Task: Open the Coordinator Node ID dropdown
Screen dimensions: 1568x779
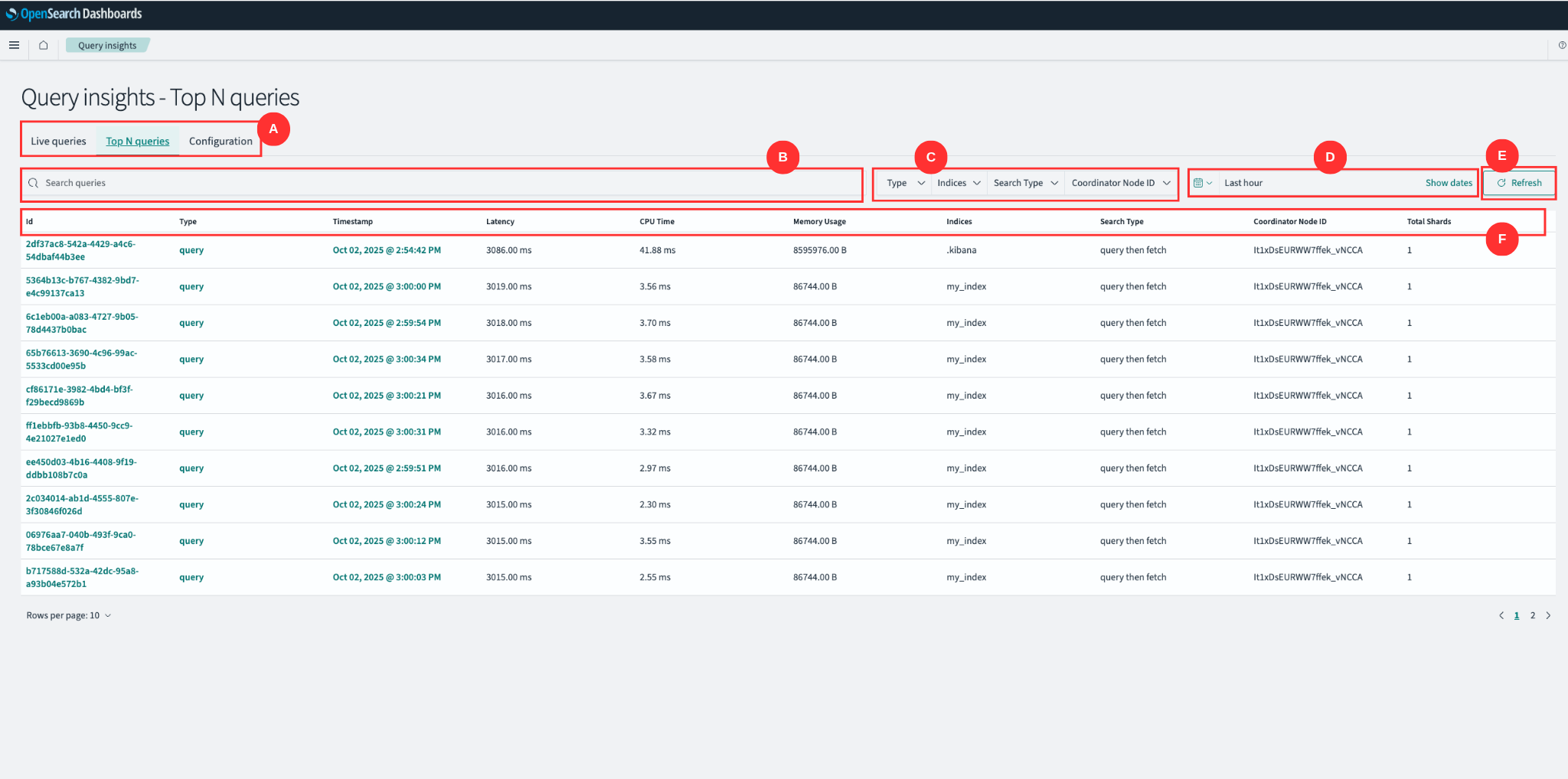Action: point(1119,183)
